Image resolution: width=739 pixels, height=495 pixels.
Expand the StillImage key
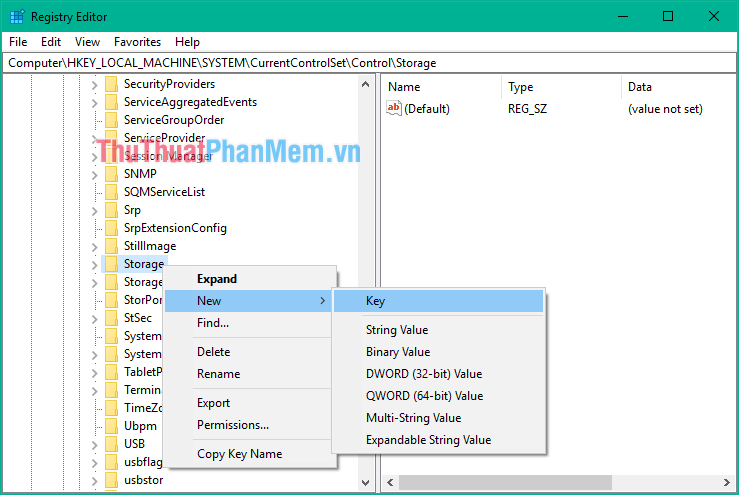[x=94, y=247]
